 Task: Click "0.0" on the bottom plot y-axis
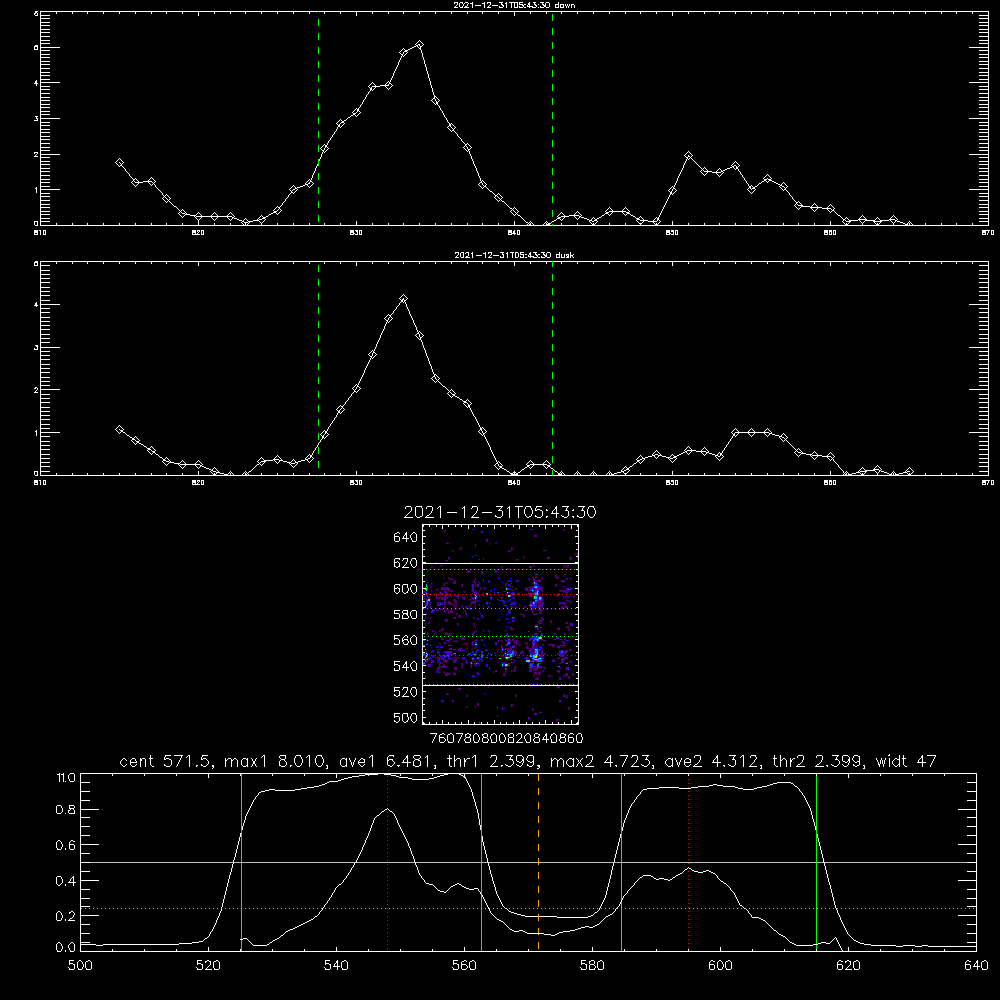coord(66,948)
